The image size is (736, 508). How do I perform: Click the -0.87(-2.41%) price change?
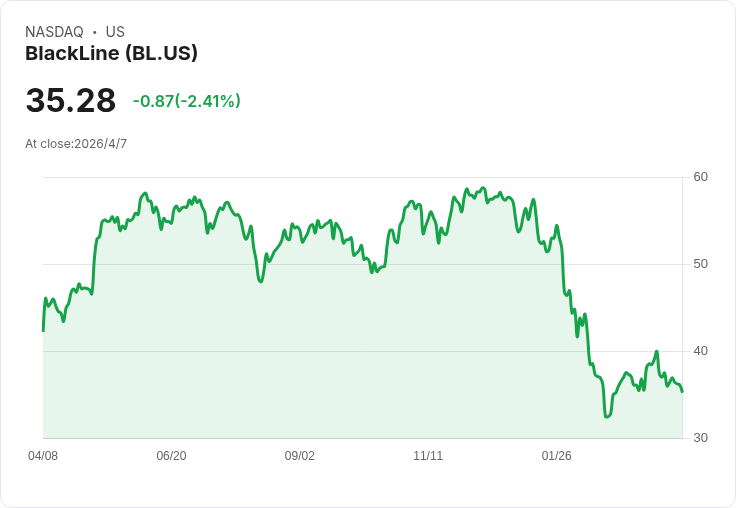(x=187, y=101)
